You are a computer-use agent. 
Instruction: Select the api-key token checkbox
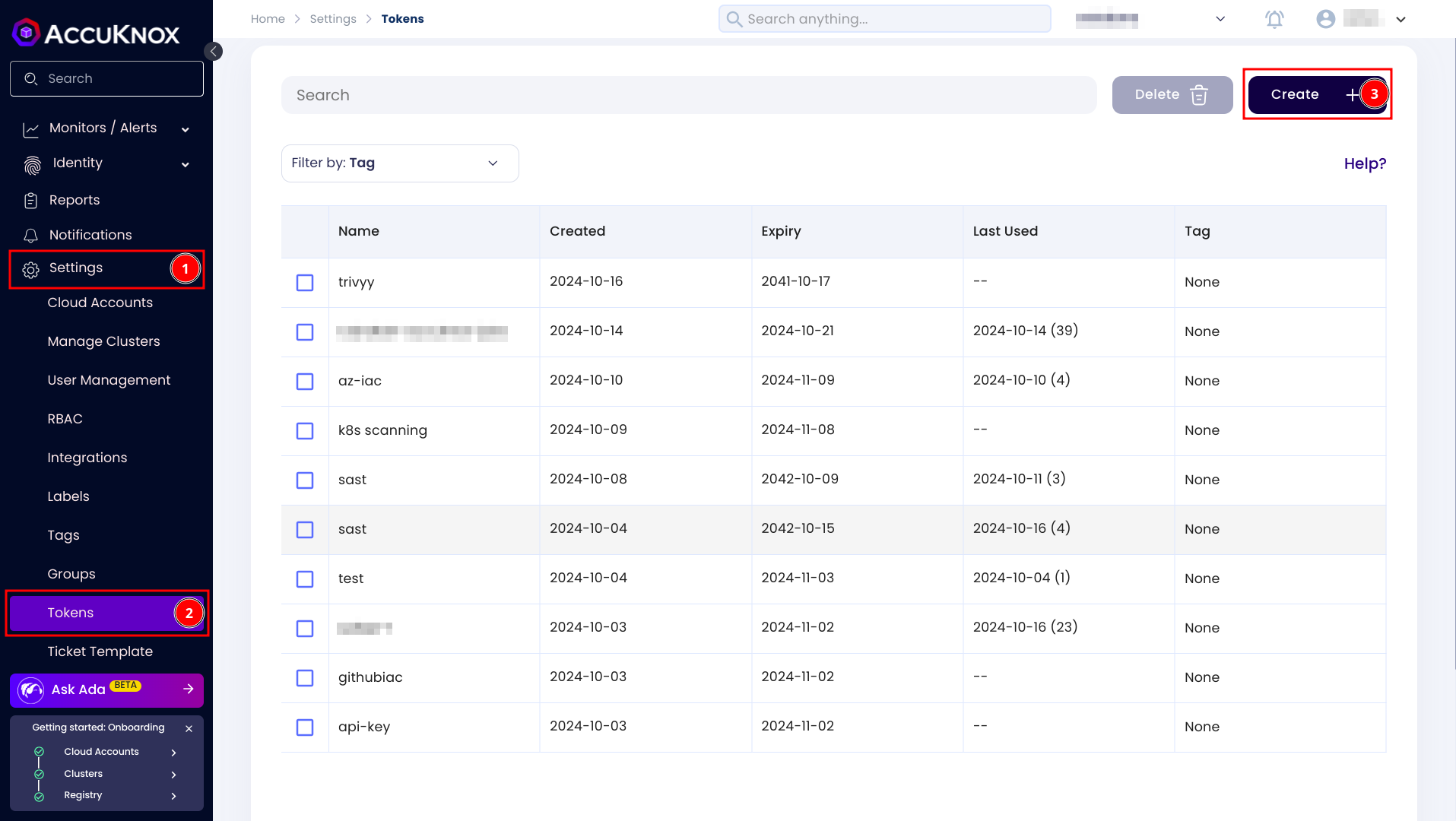click(305, 727)
